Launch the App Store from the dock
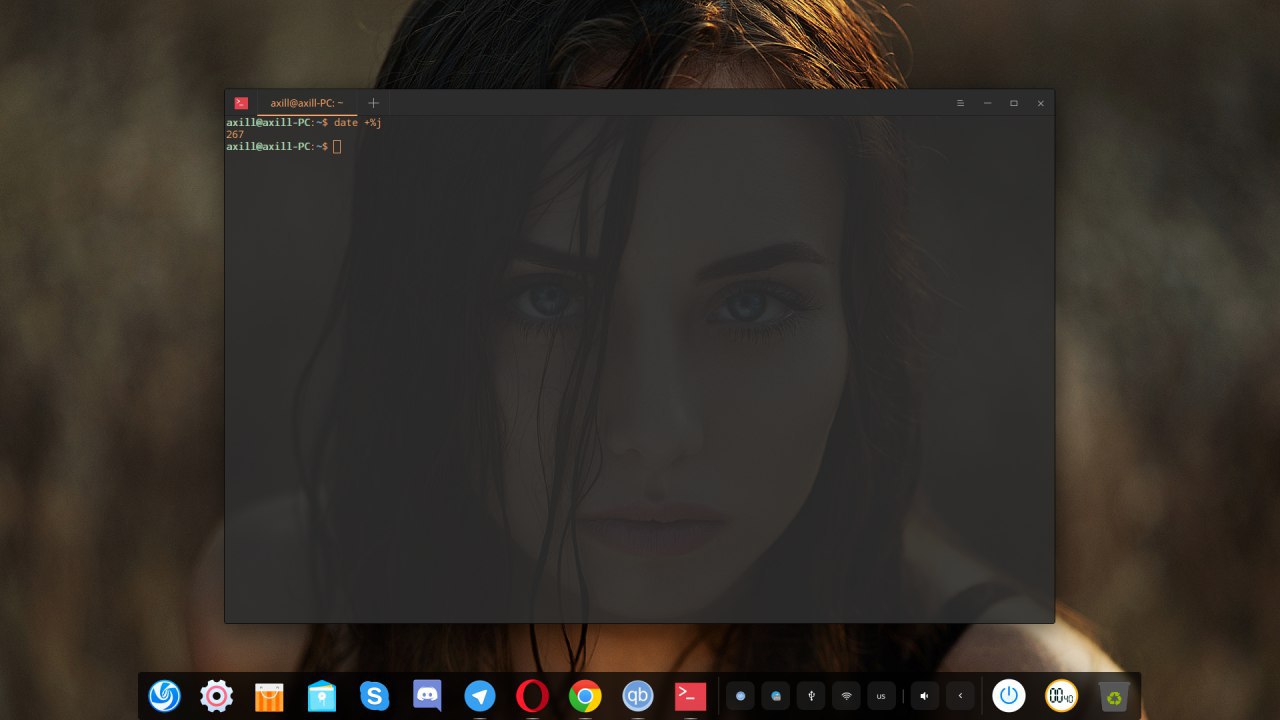Image resolution: width=1280 pixels, height=720 pixels. point(269,696)
